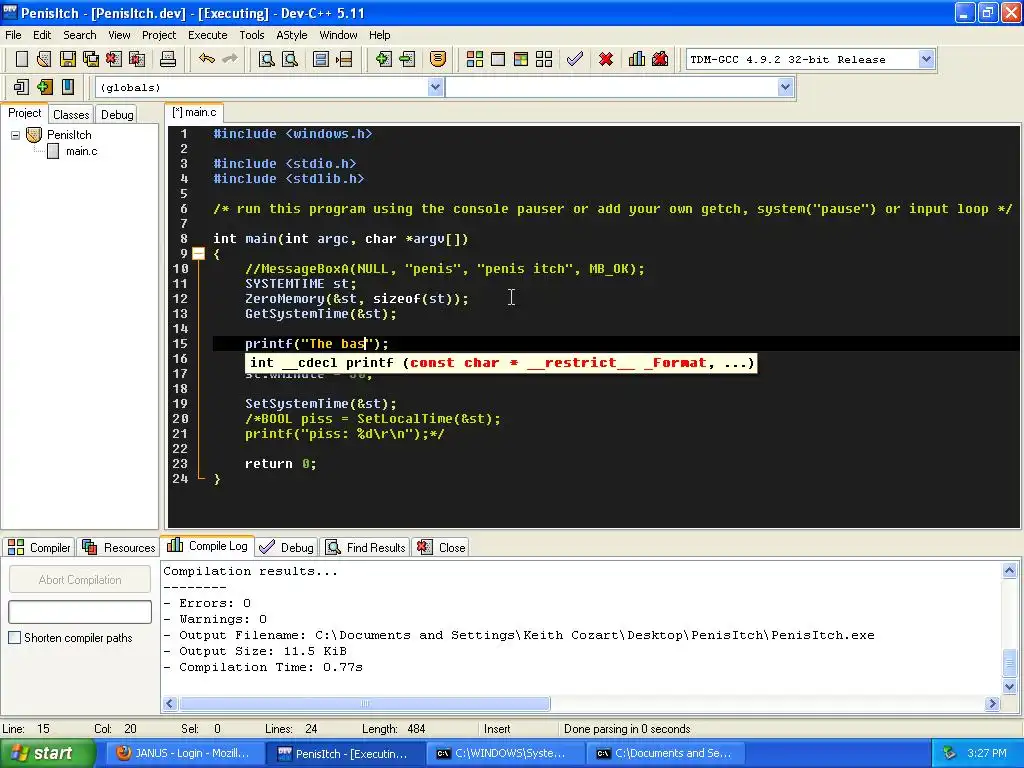Collapse the PenisItch project tree node
Screen dimensions: 1024x768
pyautogui.click(x=15, y=135)
